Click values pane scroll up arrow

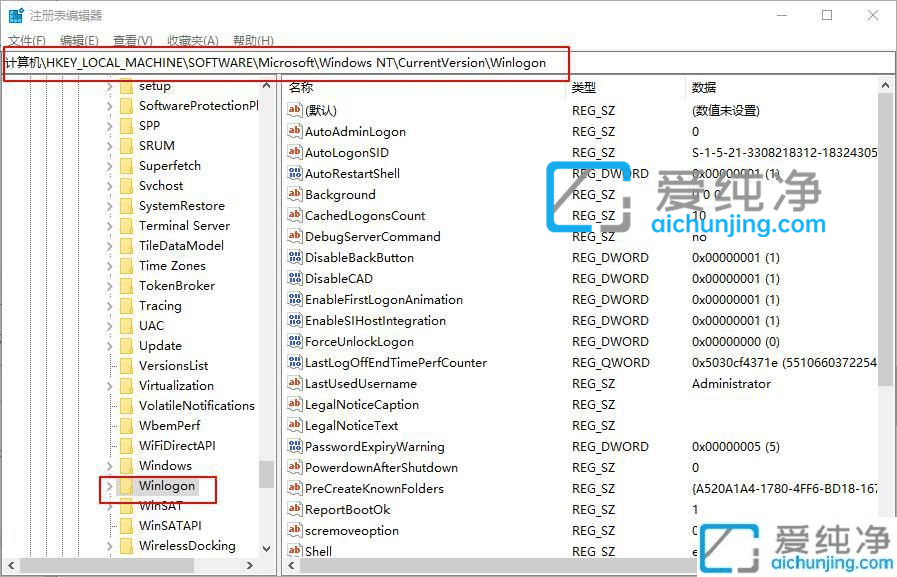point(886,85)
